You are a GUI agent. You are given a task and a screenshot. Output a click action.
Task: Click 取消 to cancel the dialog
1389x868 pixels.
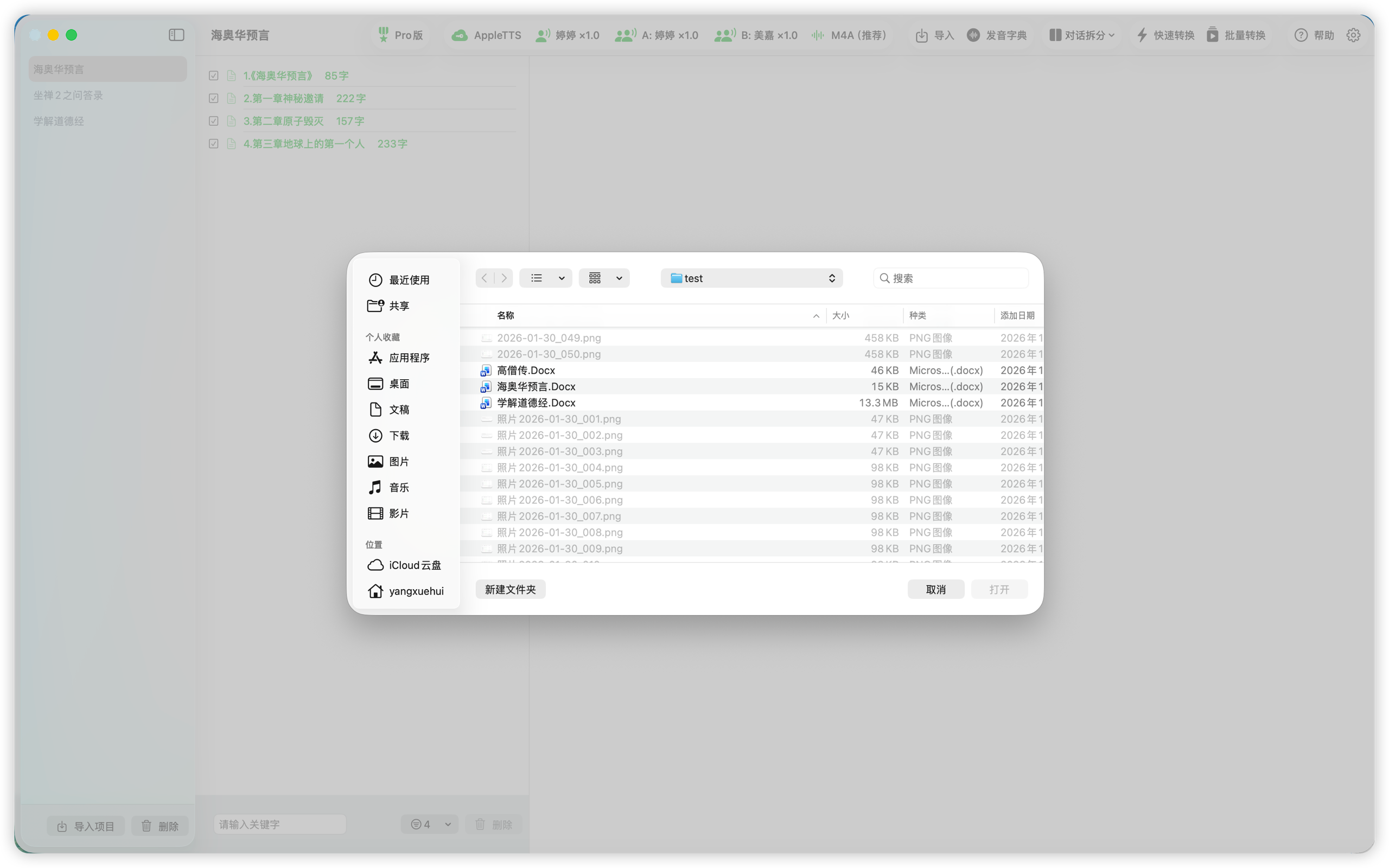tap(935, 589)
